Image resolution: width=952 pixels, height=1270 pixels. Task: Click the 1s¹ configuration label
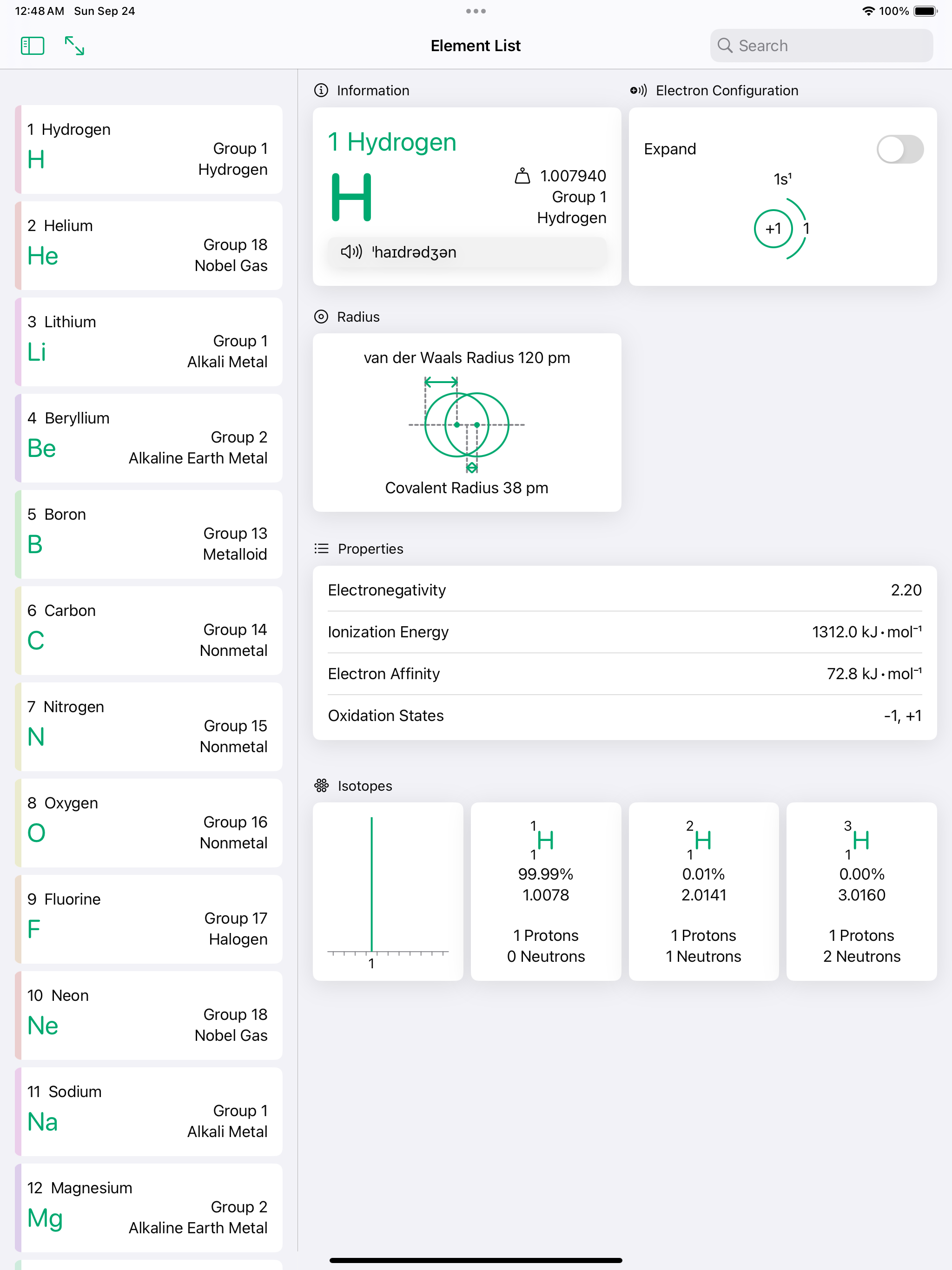(783, 179)
